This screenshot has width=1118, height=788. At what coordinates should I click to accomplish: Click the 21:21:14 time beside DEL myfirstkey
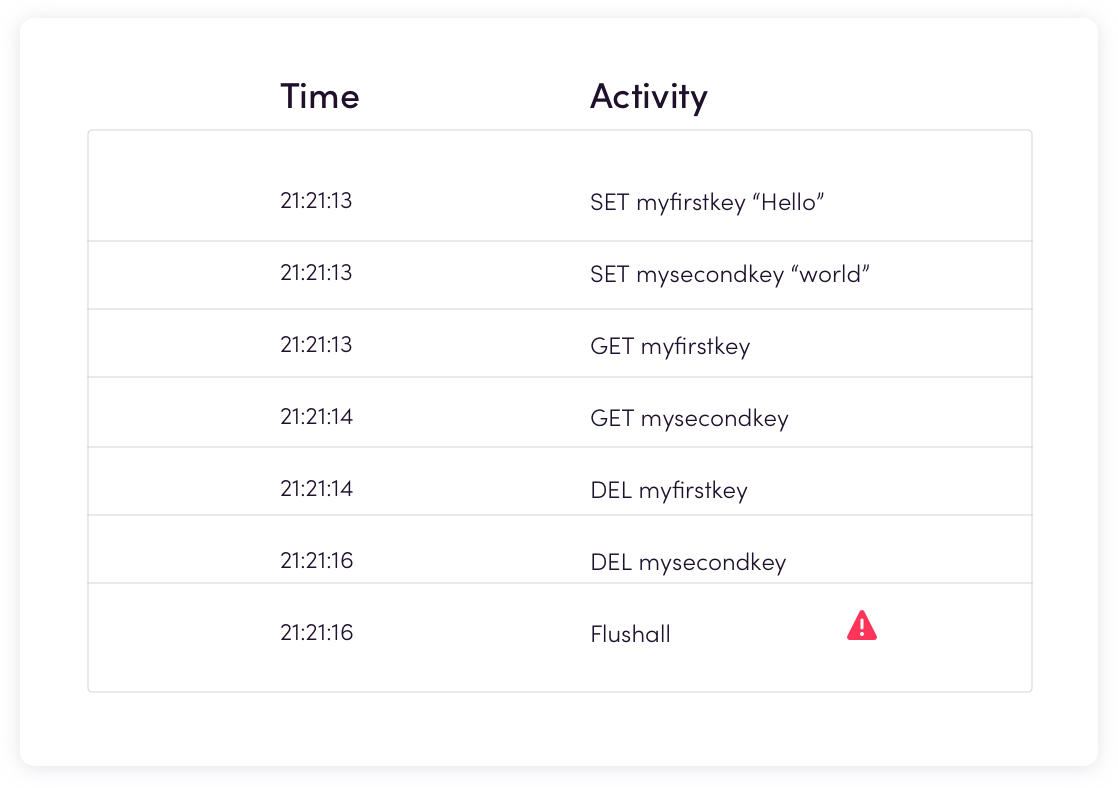pyautogui.click(x=317, y=489)
